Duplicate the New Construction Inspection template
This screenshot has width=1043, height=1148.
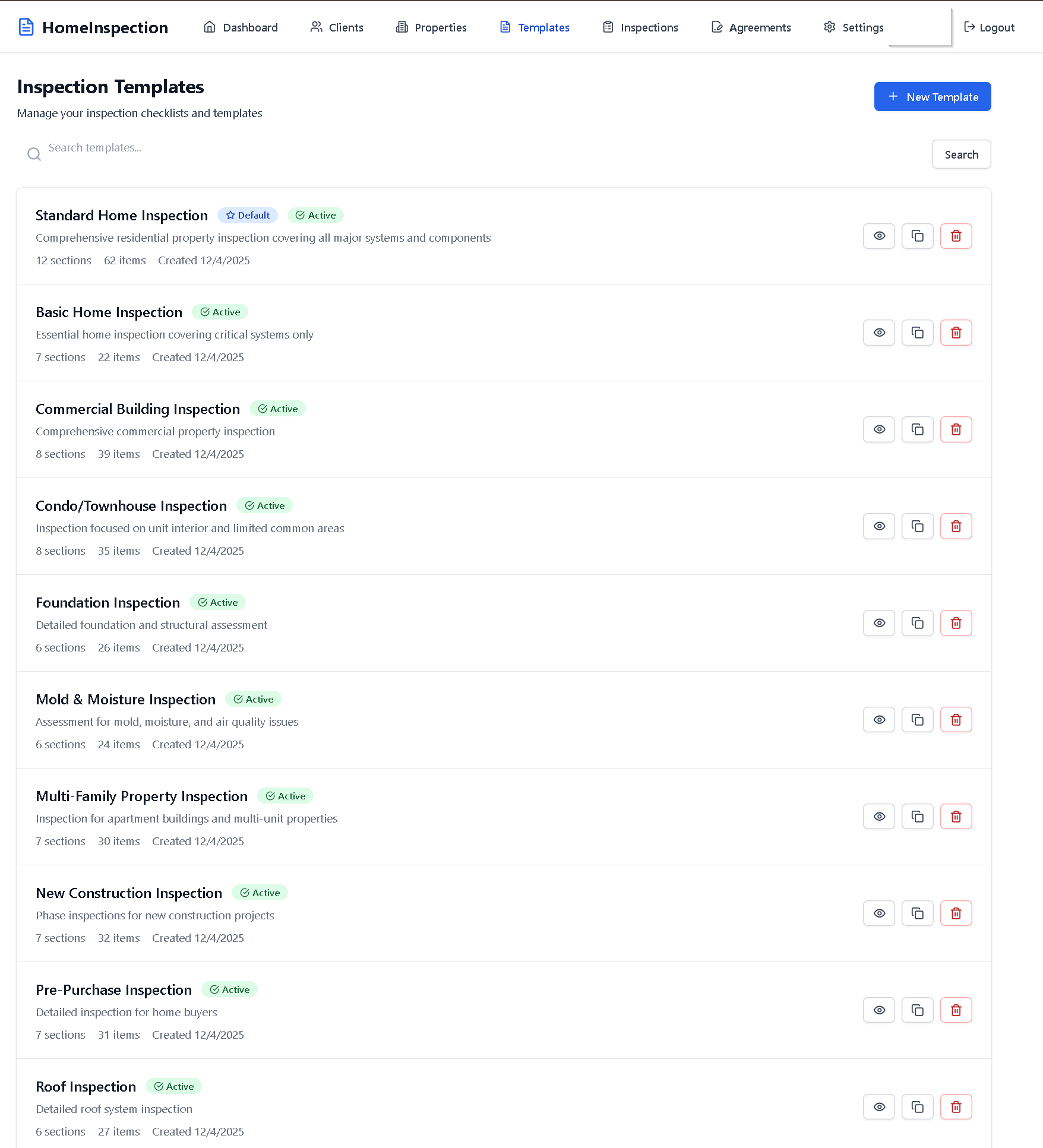[917, 913]
